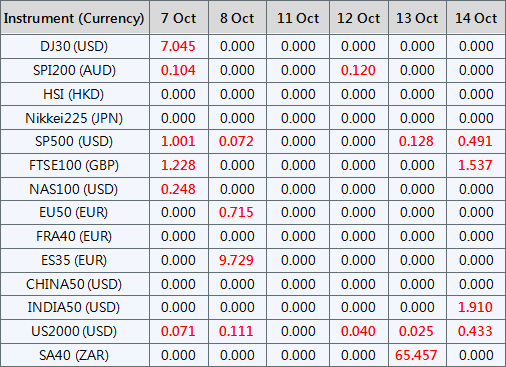Select the 0.715 value for EU50

(x=236, y=212)
